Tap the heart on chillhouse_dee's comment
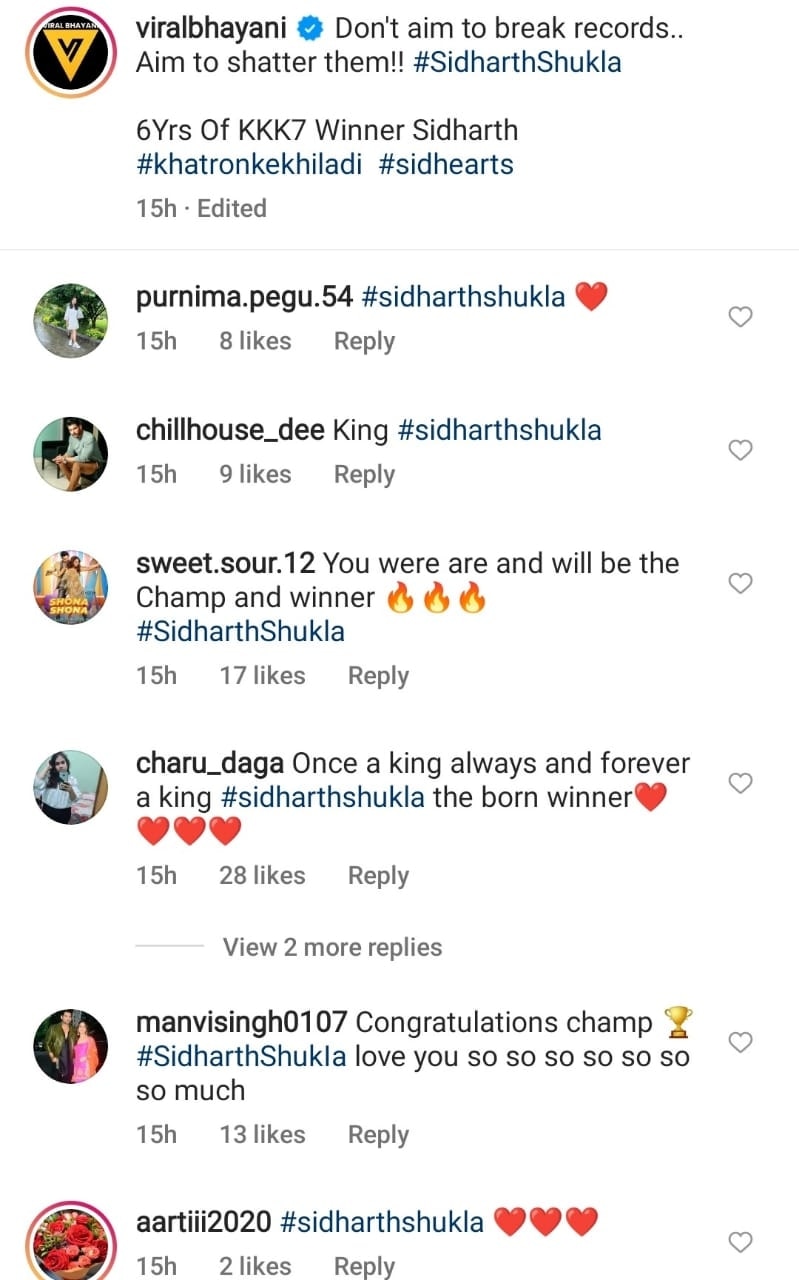The width and height of the screenshot is (799, 1280). [739, 450]
